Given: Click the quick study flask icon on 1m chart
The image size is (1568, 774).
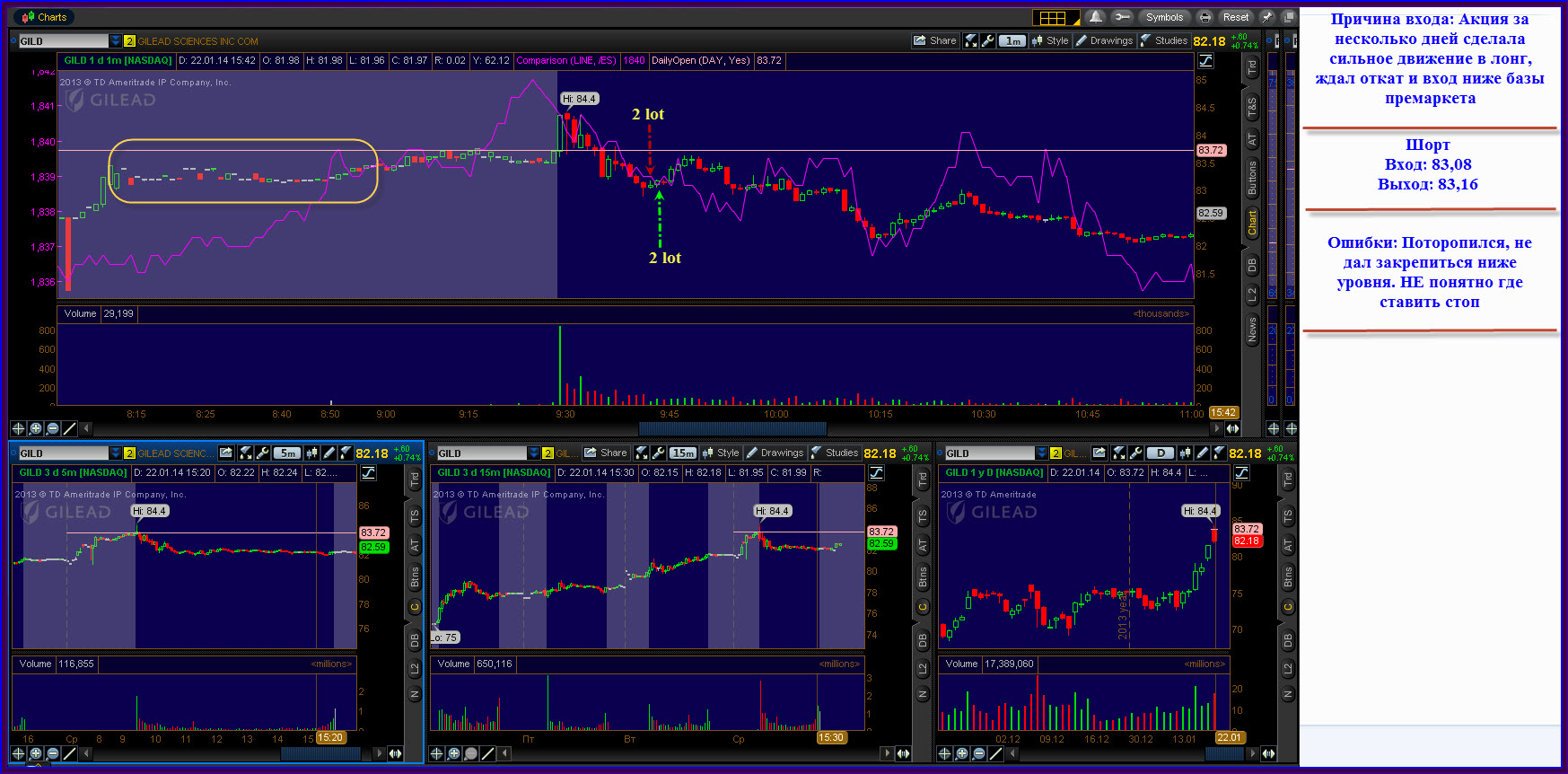Looking at the screenshot, I should coord(970,40).
